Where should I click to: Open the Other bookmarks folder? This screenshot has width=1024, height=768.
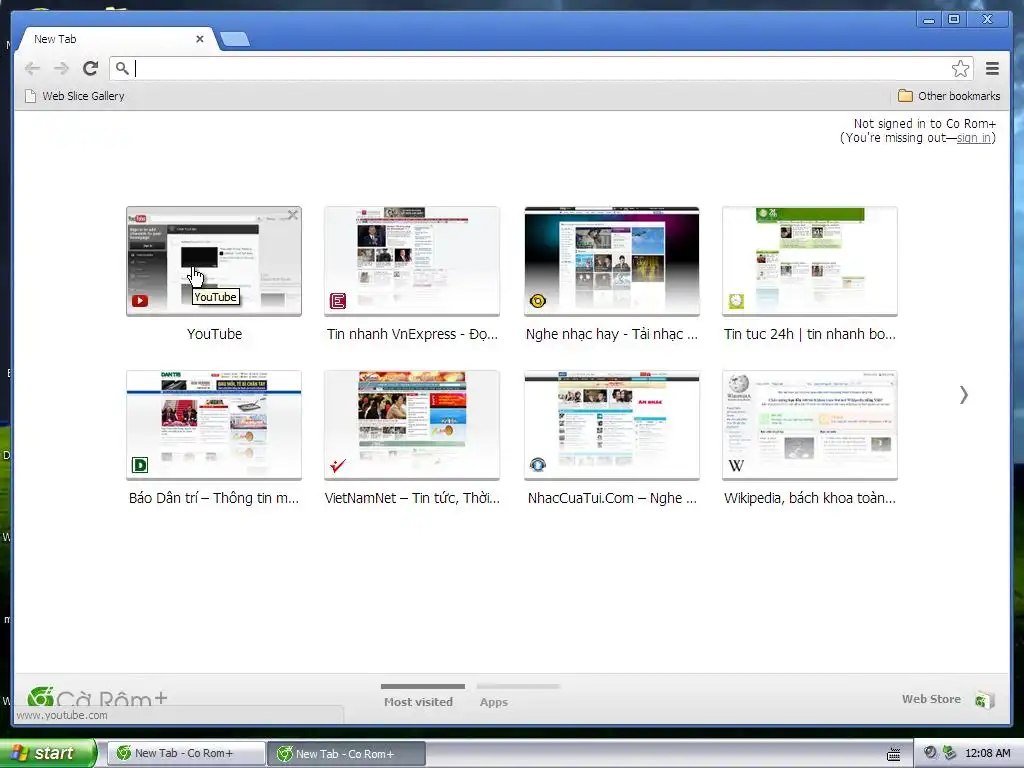click(x=949, y=96)
